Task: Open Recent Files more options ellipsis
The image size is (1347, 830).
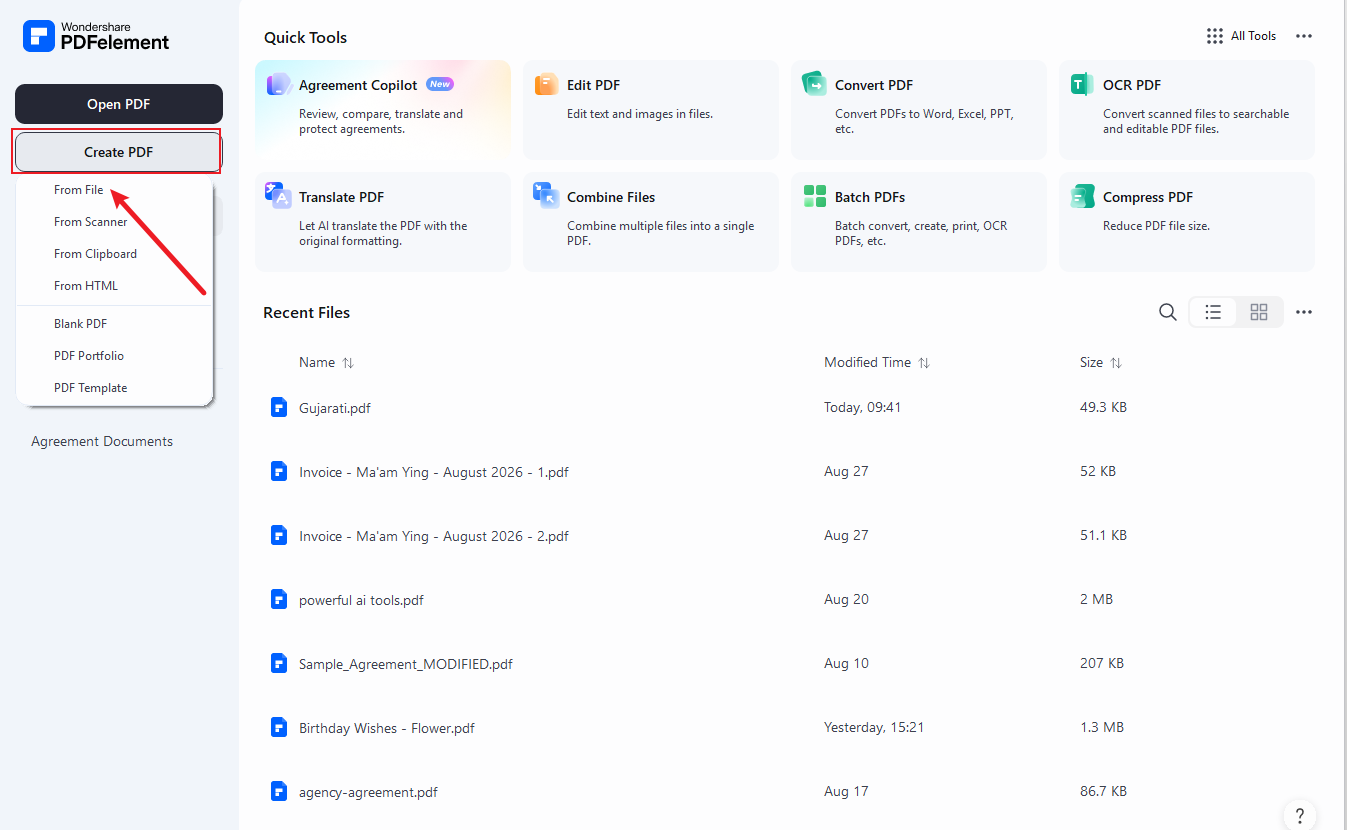Action: point(1304,312)
